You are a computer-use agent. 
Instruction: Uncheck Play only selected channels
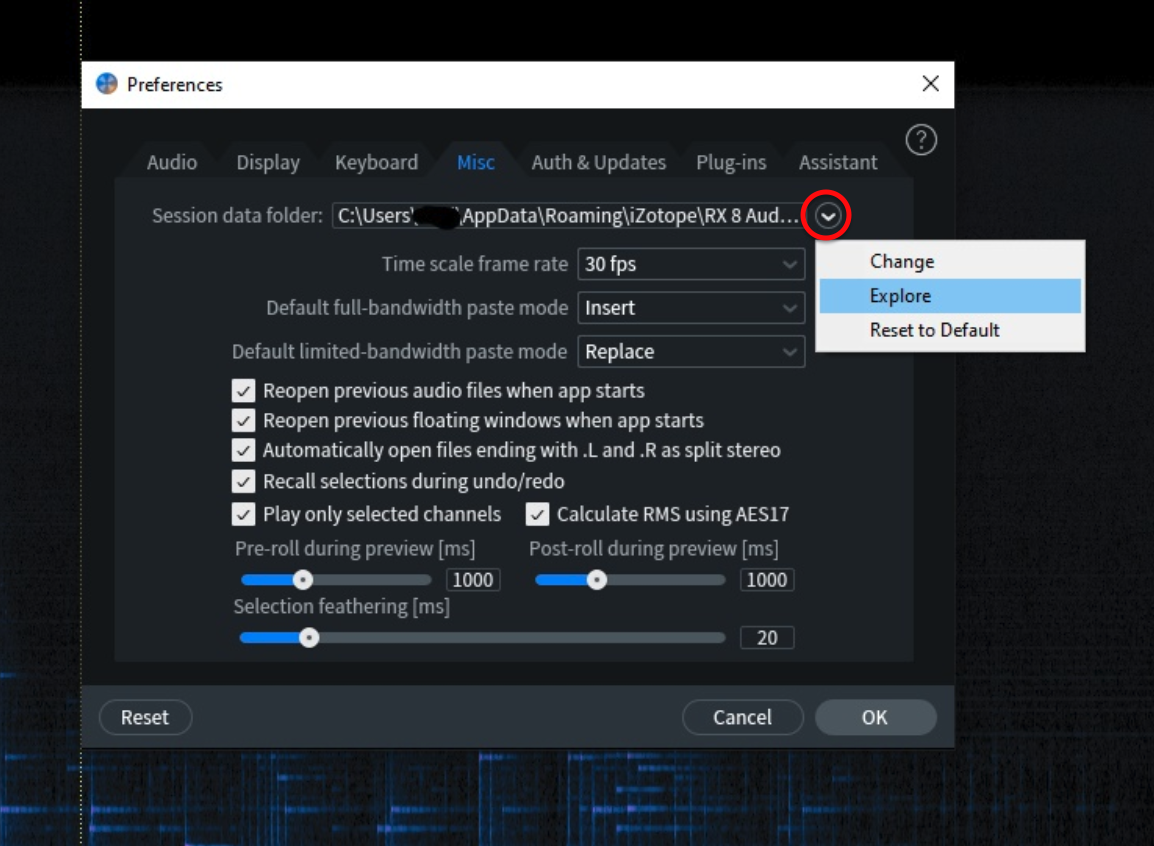(244, 514)
